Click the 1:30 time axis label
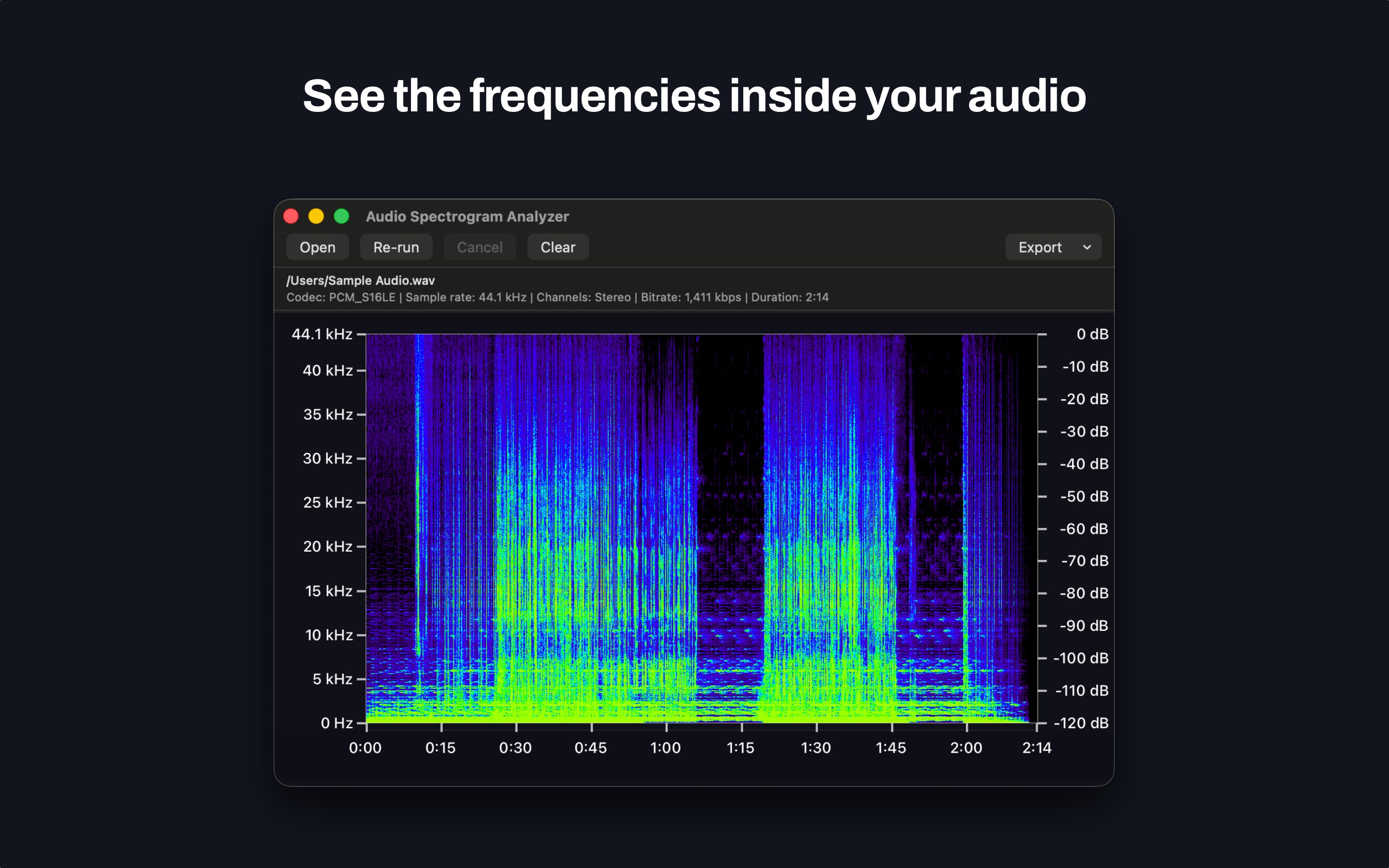Image resolution: width=1389 pixels, height=868 pixels. 816,748
